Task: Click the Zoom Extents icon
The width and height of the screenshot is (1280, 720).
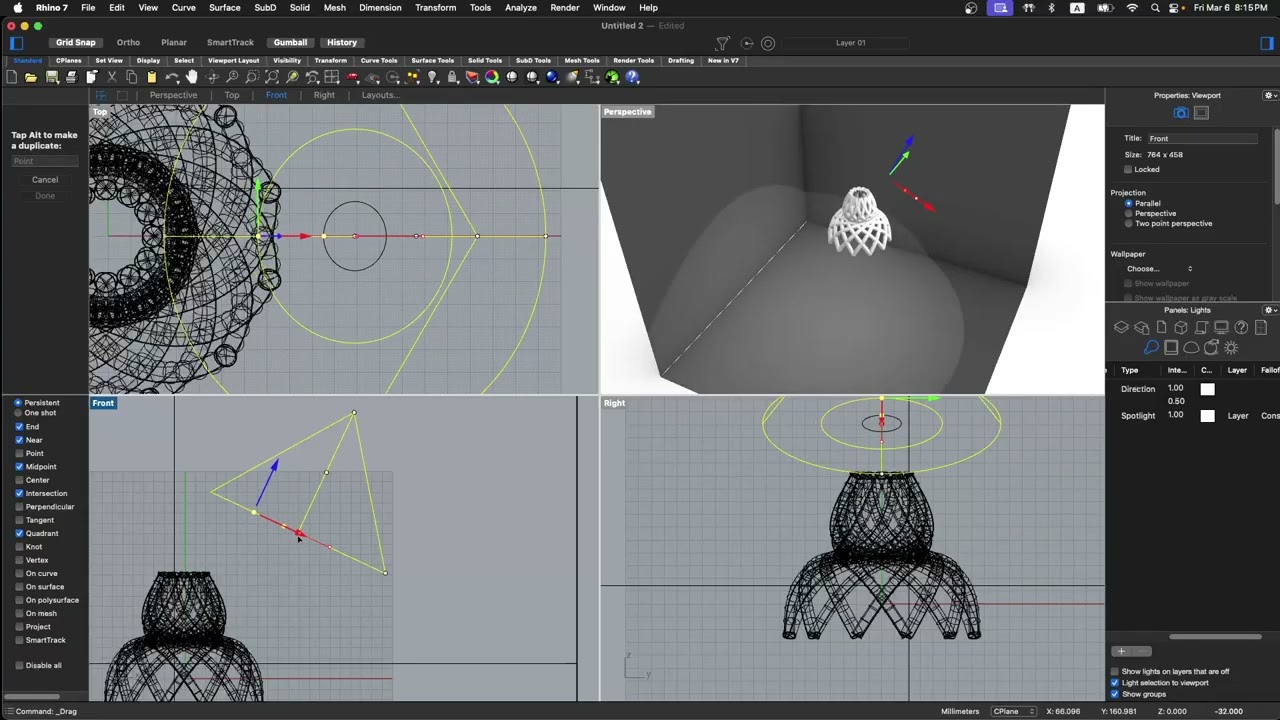Action: [x=272, y=77]
